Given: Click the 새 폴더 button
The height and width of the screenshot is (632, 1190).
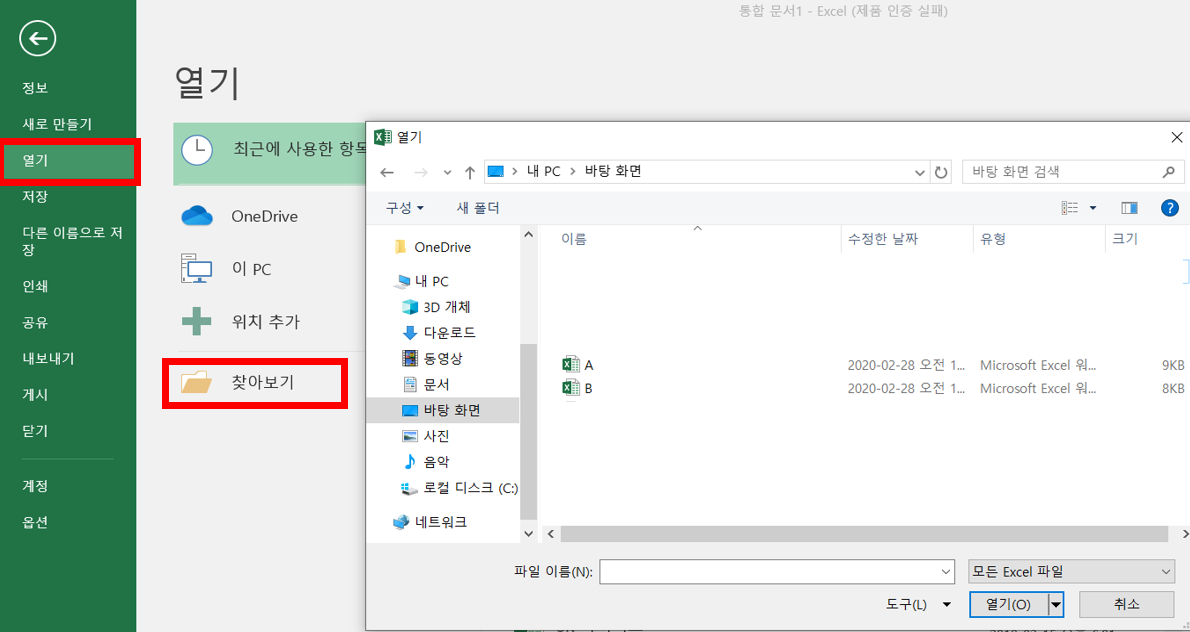Looking at the screenshot, I should 477,207.
